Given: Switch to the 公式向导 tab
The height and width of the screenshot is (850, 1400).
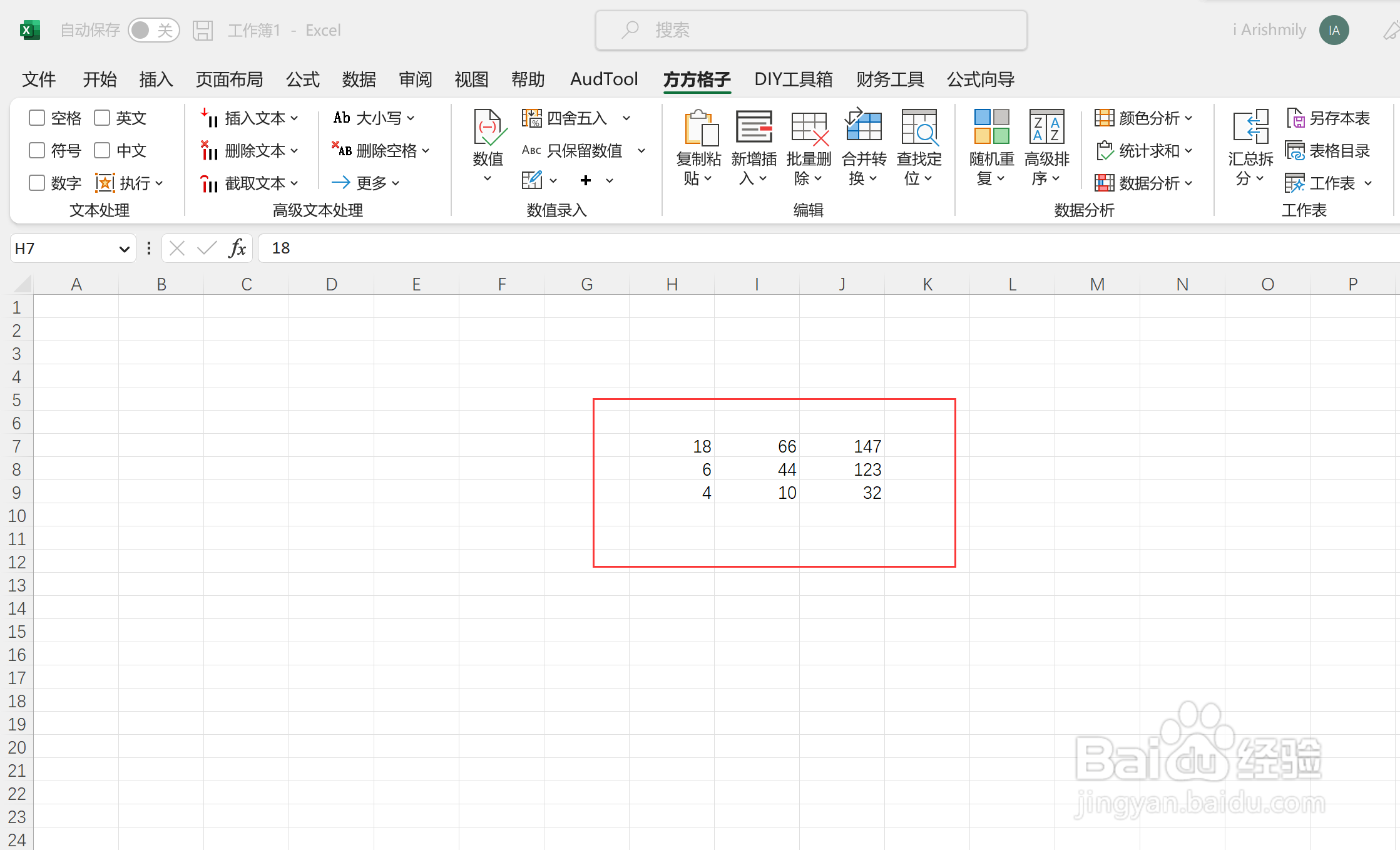Looking at the screenshot, I should tap(981, 79).
